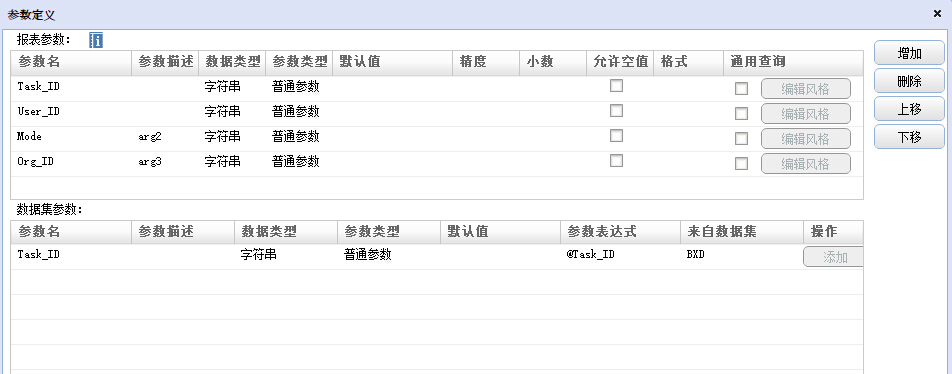Viewport: 952px width, 374px height.
Task: Enable 允许空值 for Mode parameter
Action: pyautogui.click(x=616, y=136)
